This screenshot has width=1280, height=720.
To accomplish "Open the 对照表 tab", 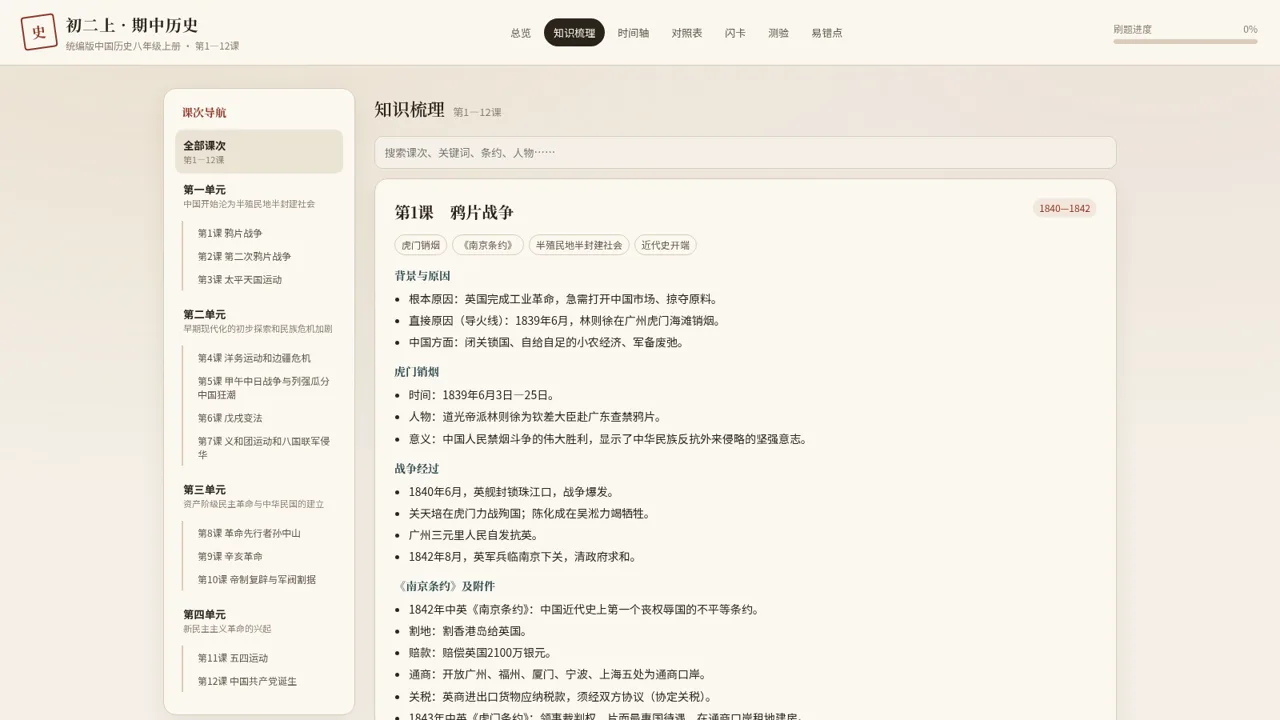I will (687, 33).
